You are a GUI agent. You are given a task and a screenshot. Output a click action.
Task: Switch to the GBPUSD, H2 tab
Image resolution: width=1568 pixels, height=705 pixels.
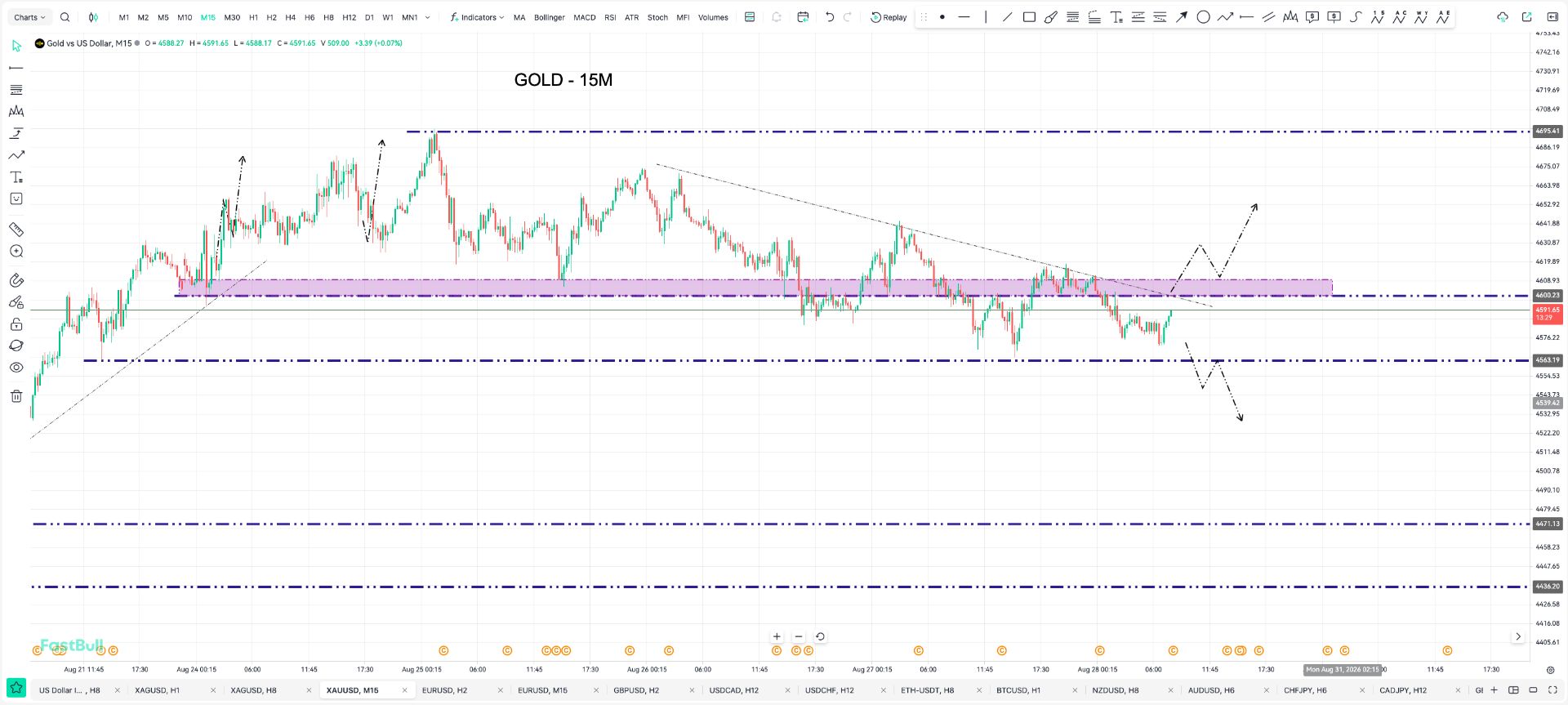636,690
